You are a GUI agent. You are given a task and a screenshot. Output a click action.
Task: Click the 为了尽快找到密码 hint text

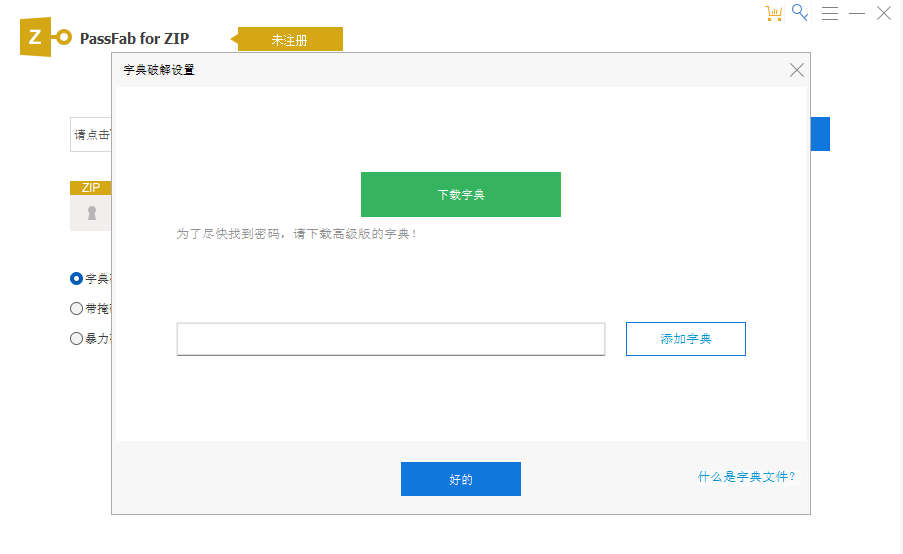pos(297,234)
